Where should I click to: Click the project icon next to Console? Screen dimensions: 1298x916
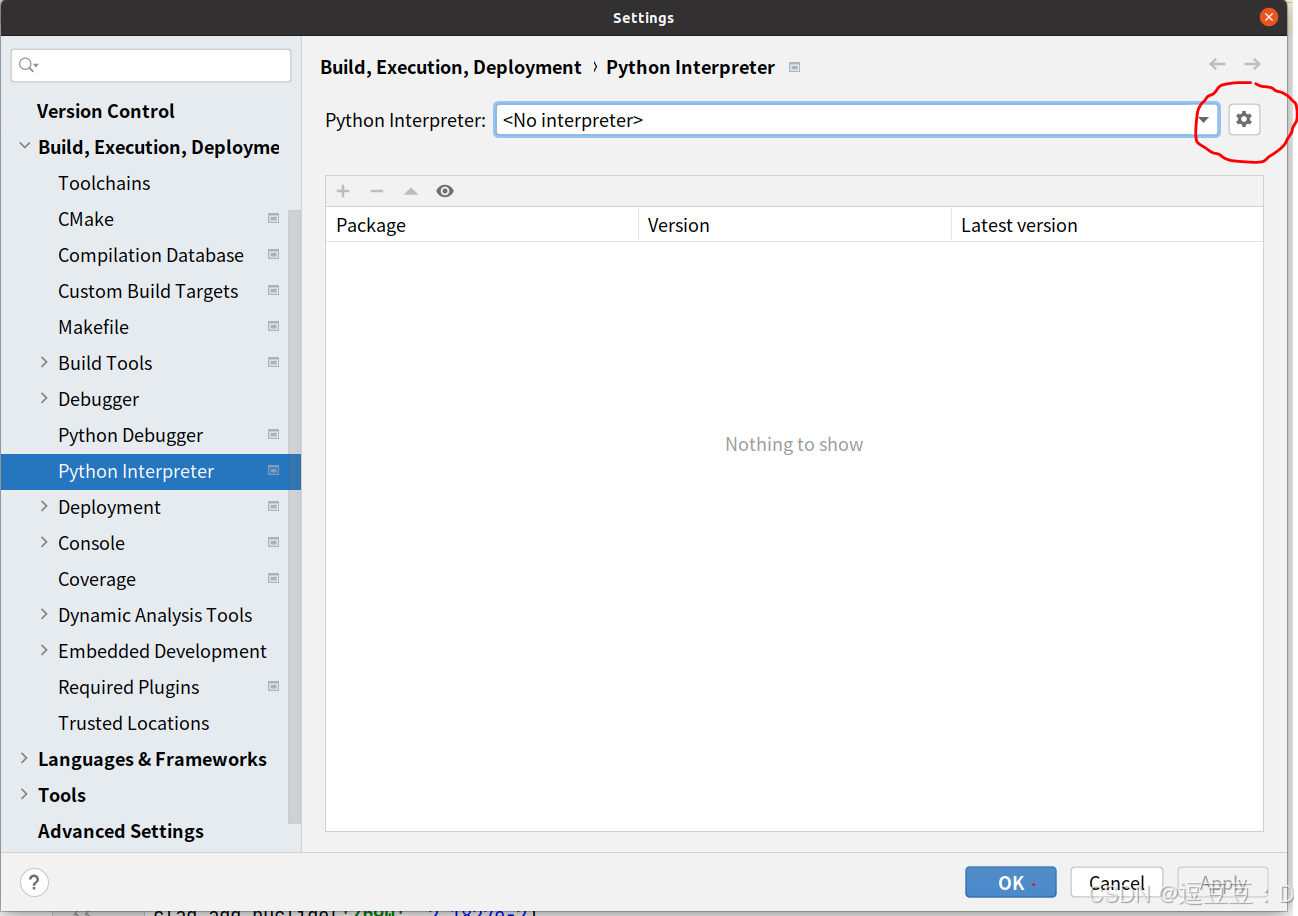point(273,542)
